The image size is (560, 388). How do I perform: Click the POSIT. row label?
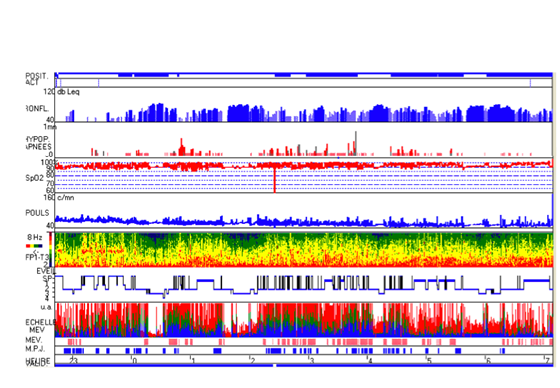coord(36,76)
